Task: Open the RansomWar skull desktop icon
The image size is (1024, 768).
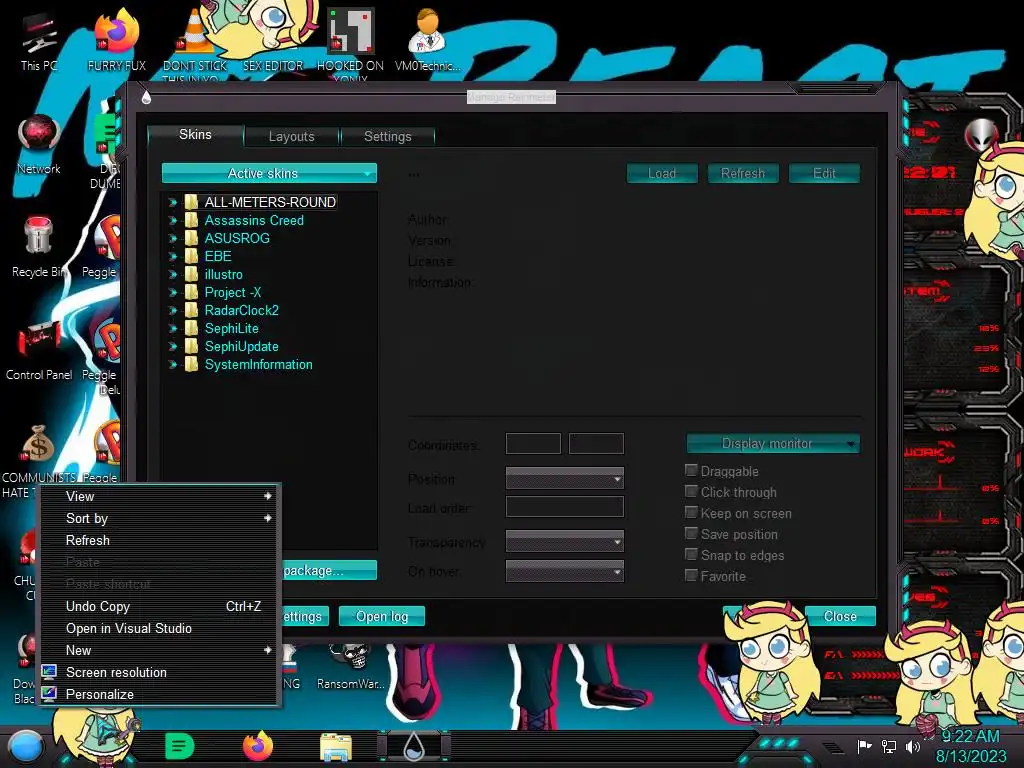Action: 350,666
